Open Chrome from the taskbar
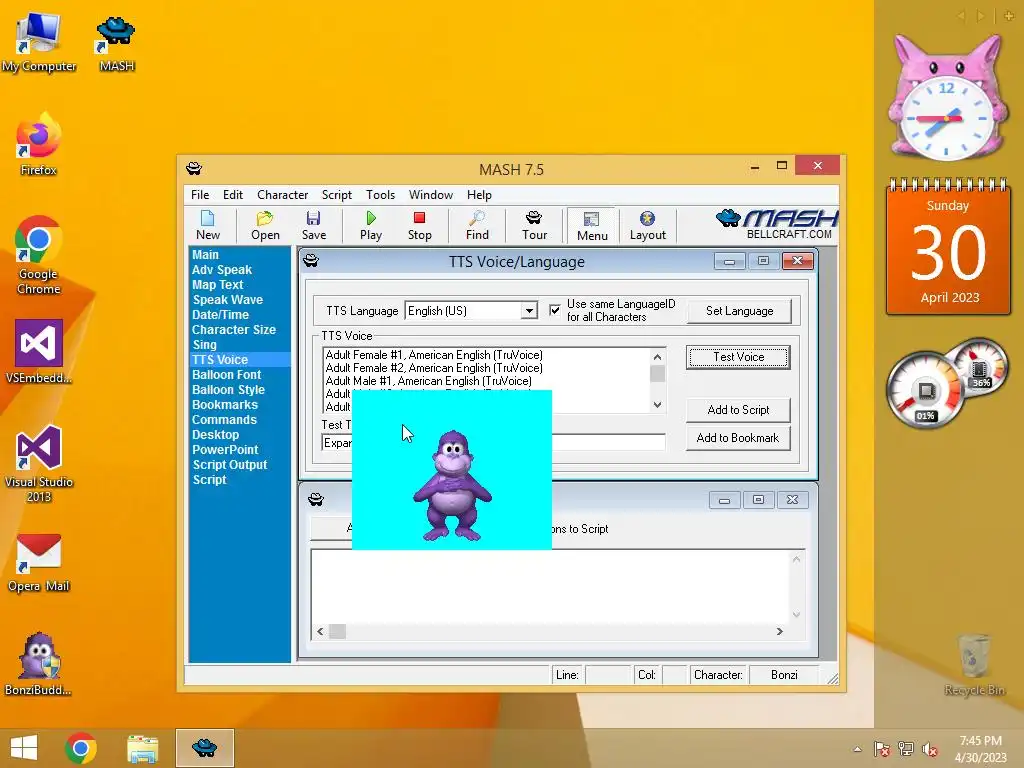 tap(81, 748)
